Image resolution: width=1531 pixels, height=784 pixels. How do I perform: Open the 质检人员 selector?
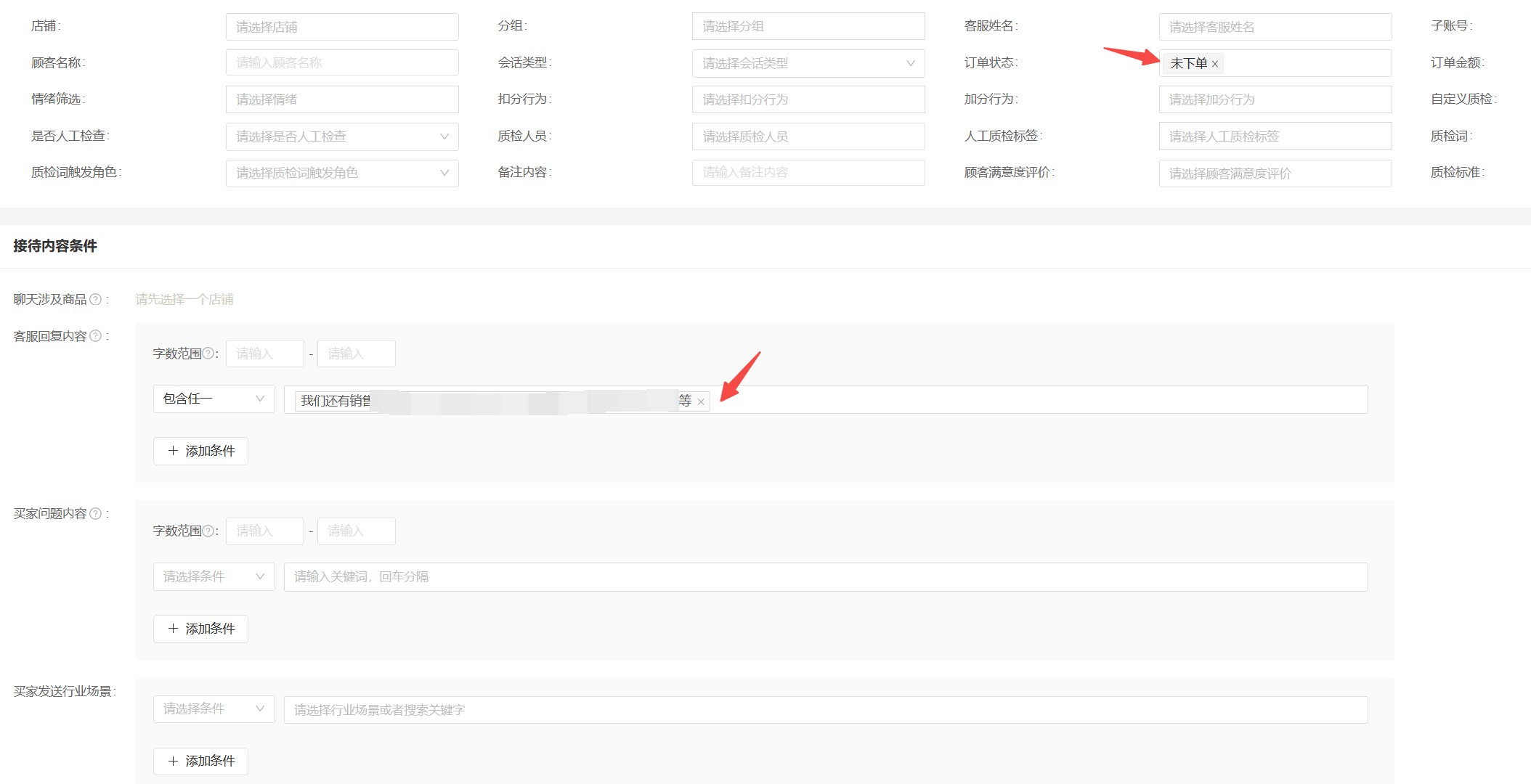coord(808,136)
